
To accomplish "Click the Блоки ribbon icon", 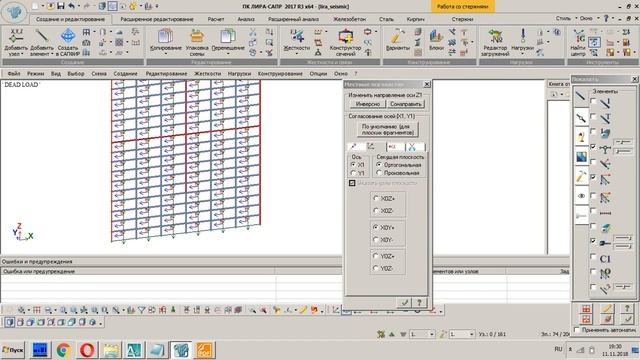I will tap(436, 36).
